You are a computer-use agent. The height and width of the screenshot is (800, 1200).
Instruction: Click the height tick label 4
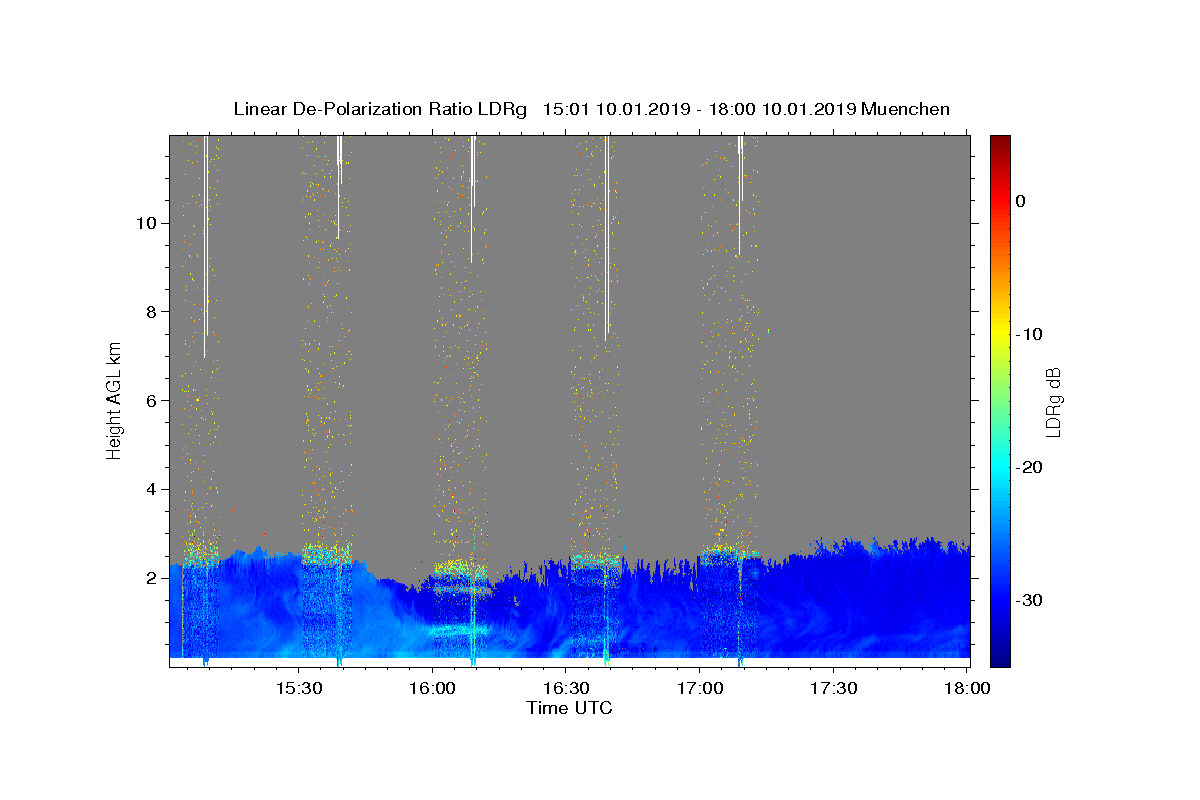pos(149,489)
